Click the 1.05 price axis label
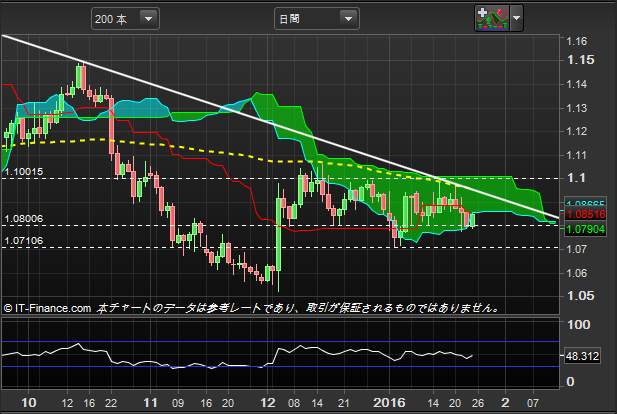The image size is (617, 414). click(x=581, y=296)
